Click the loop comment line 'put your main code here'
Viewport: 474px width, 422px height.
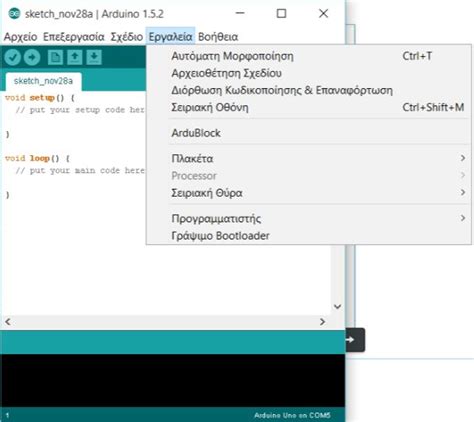pos(80,171)
